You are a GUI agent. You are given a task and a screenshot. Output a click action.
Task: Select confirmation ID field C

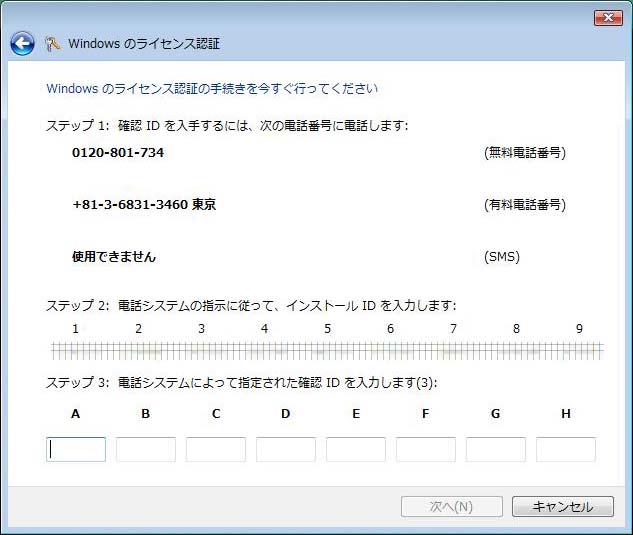(216, 449)
